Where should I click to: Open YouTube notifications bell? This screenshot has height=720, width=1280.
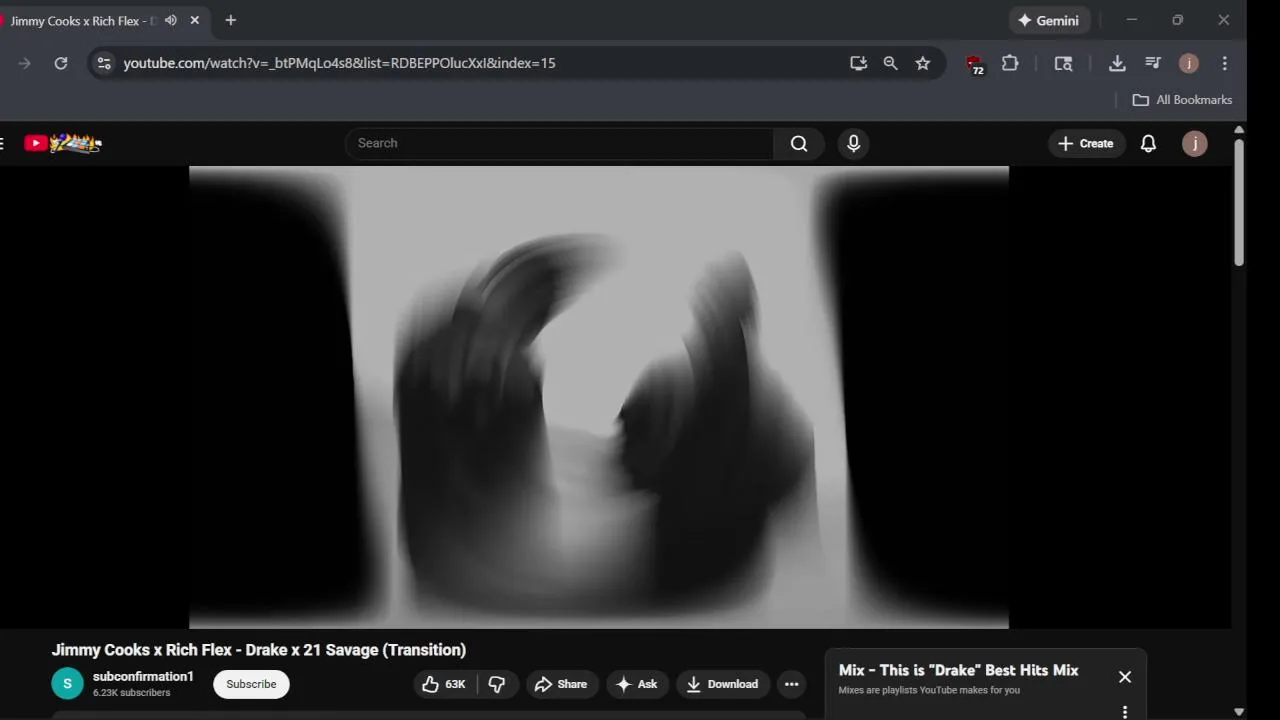click(1149, 143)
